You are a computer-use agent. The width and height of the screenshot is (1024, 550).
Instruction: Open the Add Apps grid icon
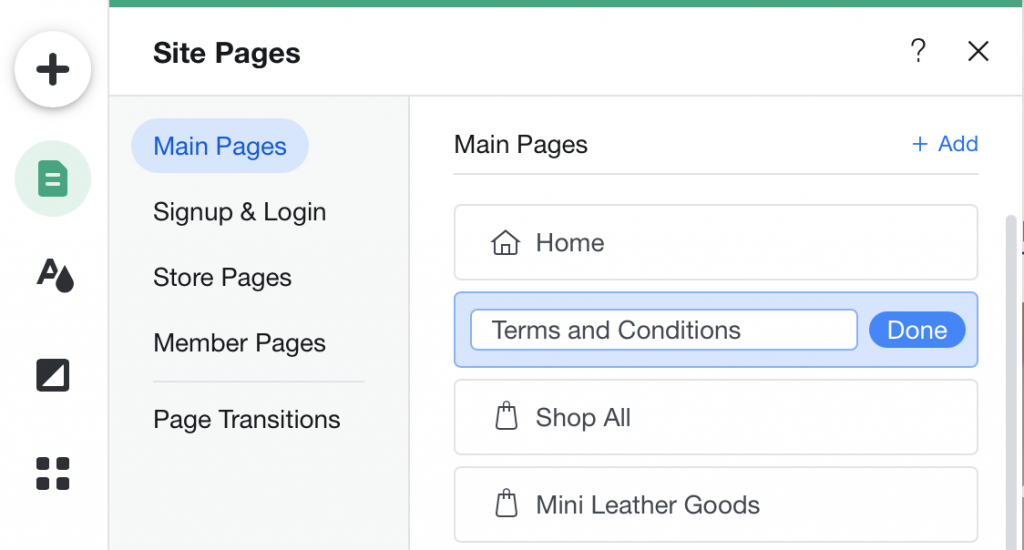pos(52,473)
